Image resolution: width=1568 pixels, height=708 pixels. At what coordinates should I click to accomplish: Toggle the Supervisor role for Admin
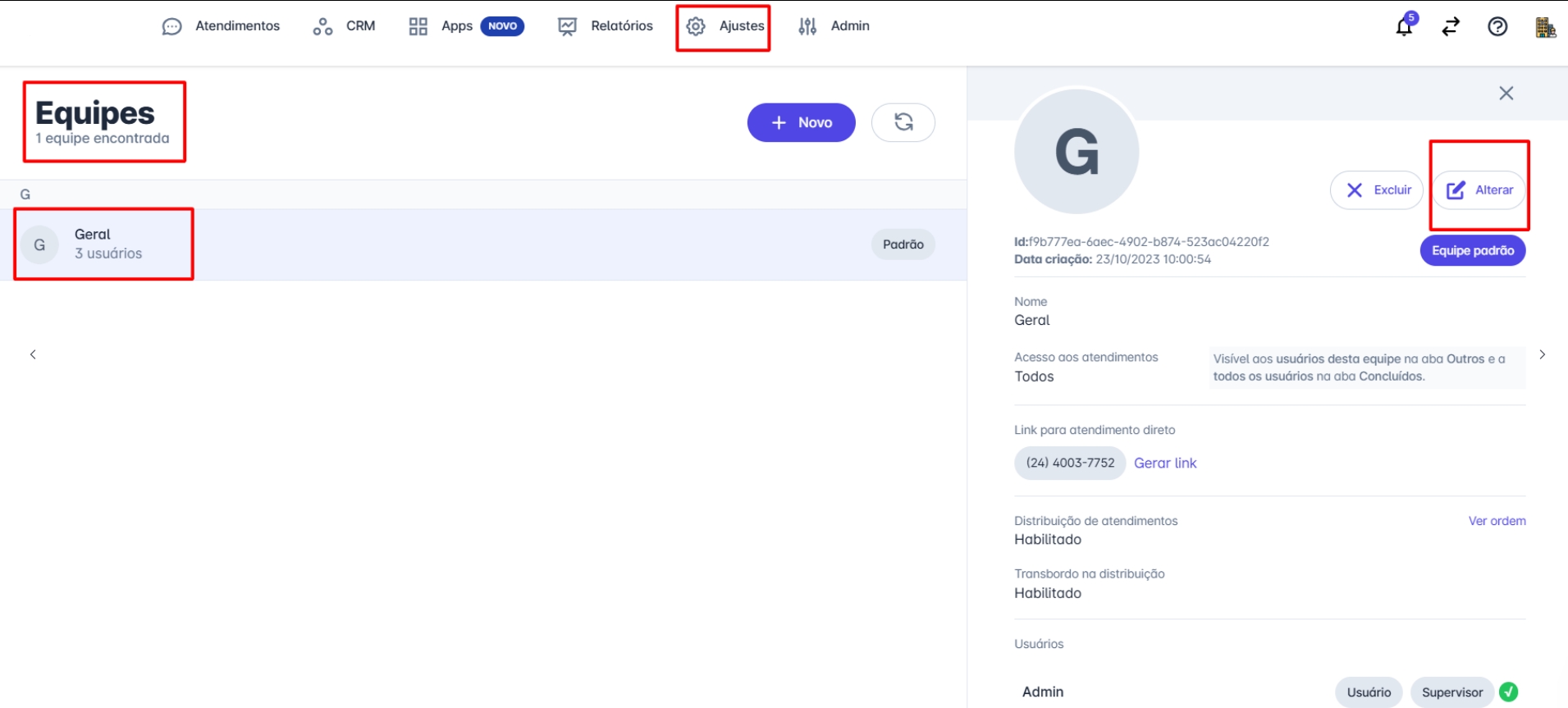[1451, 692]
